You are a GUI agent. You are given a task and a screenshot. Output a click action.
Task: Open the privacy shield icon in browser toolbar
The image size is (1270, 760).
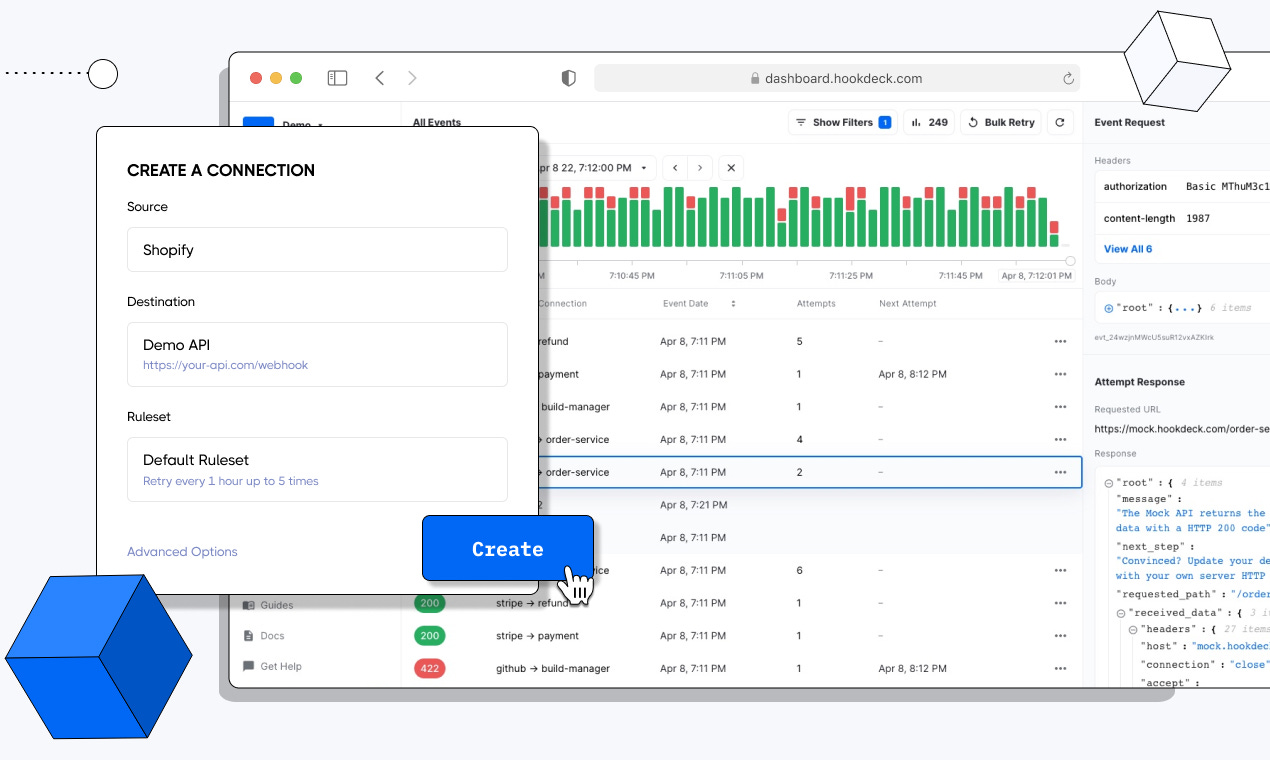568,78
